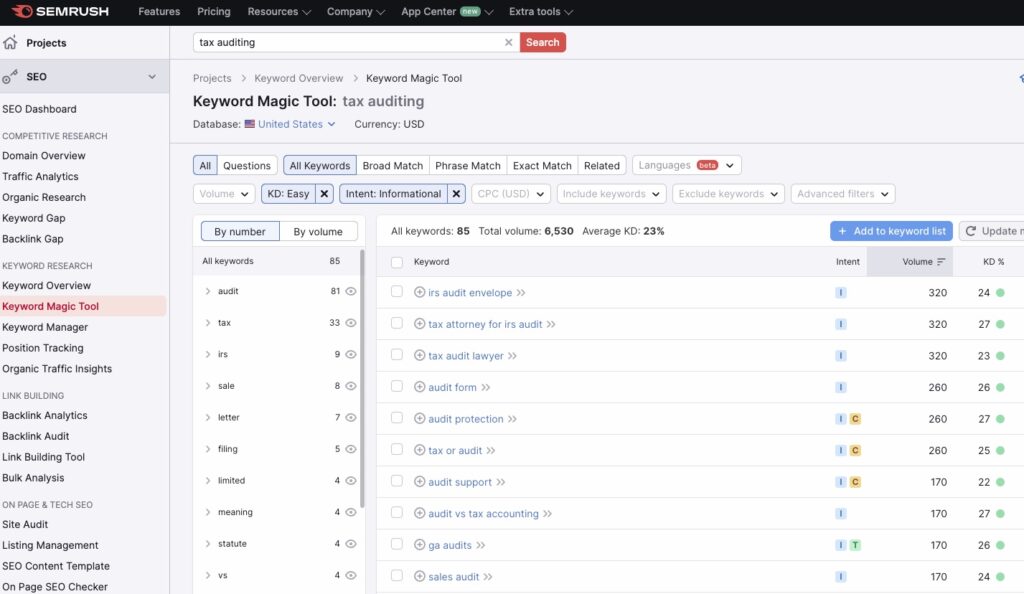Click the Volume column sort icon
The width and height of the screenshot is (1024, 594).
[x=941, y=262]
